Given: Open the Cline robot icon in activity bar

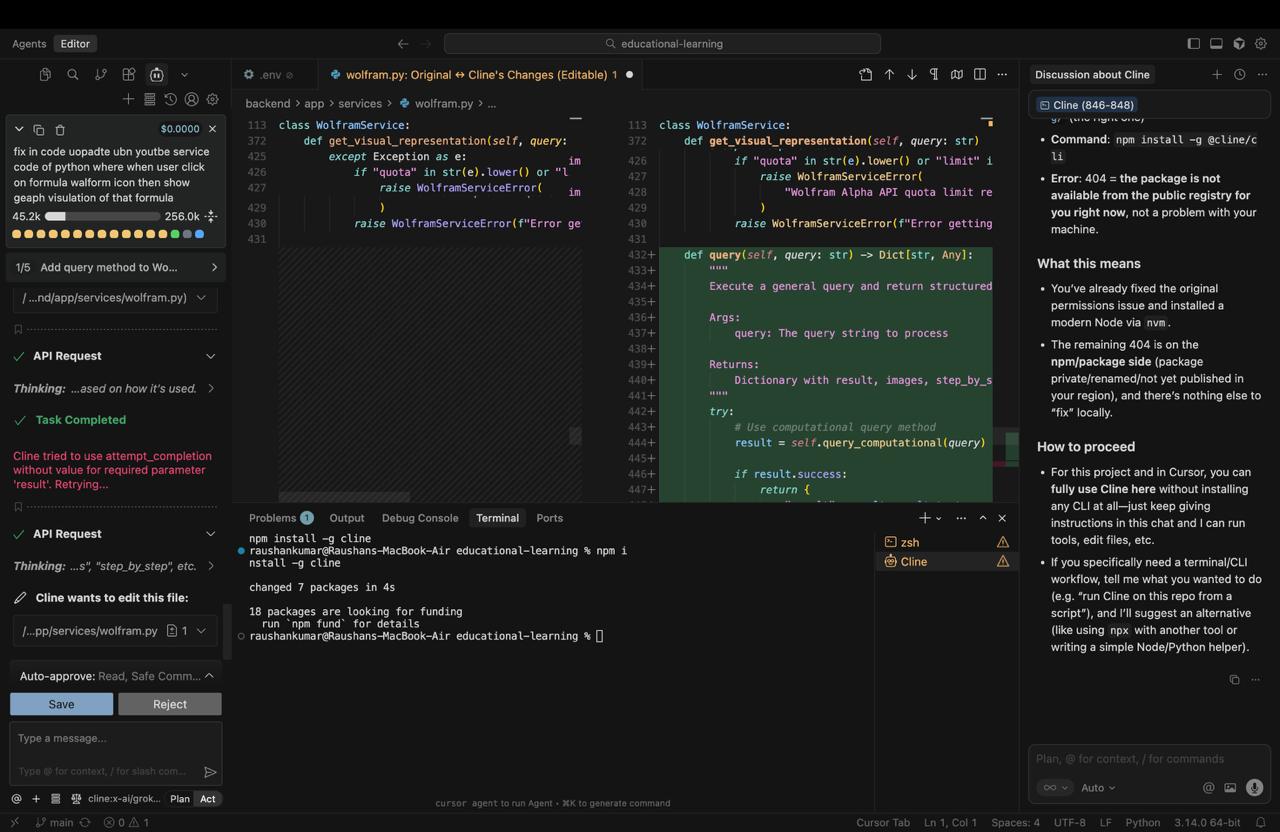Looking at the screenshot, I should click(x=157, y=75).
